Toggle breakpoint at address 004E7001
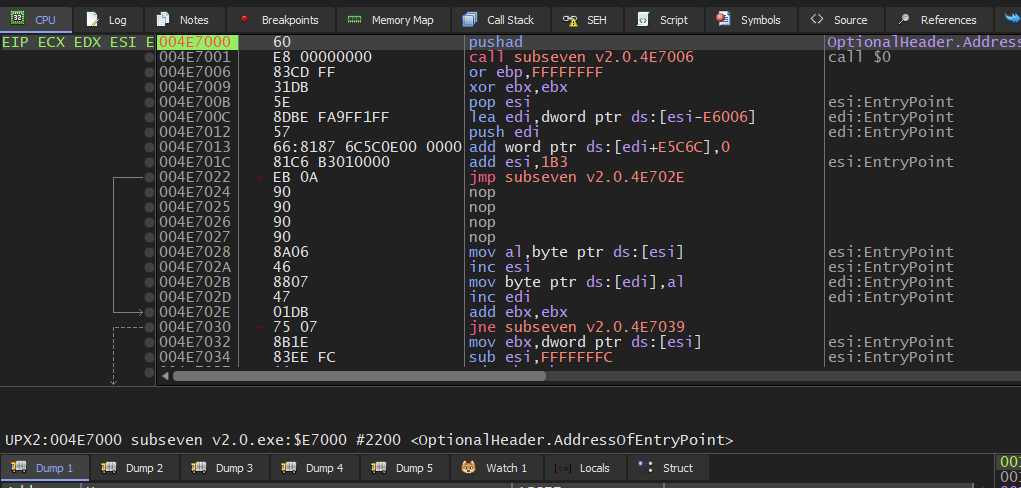1021x488 pixels. click(x=150, y=58)
